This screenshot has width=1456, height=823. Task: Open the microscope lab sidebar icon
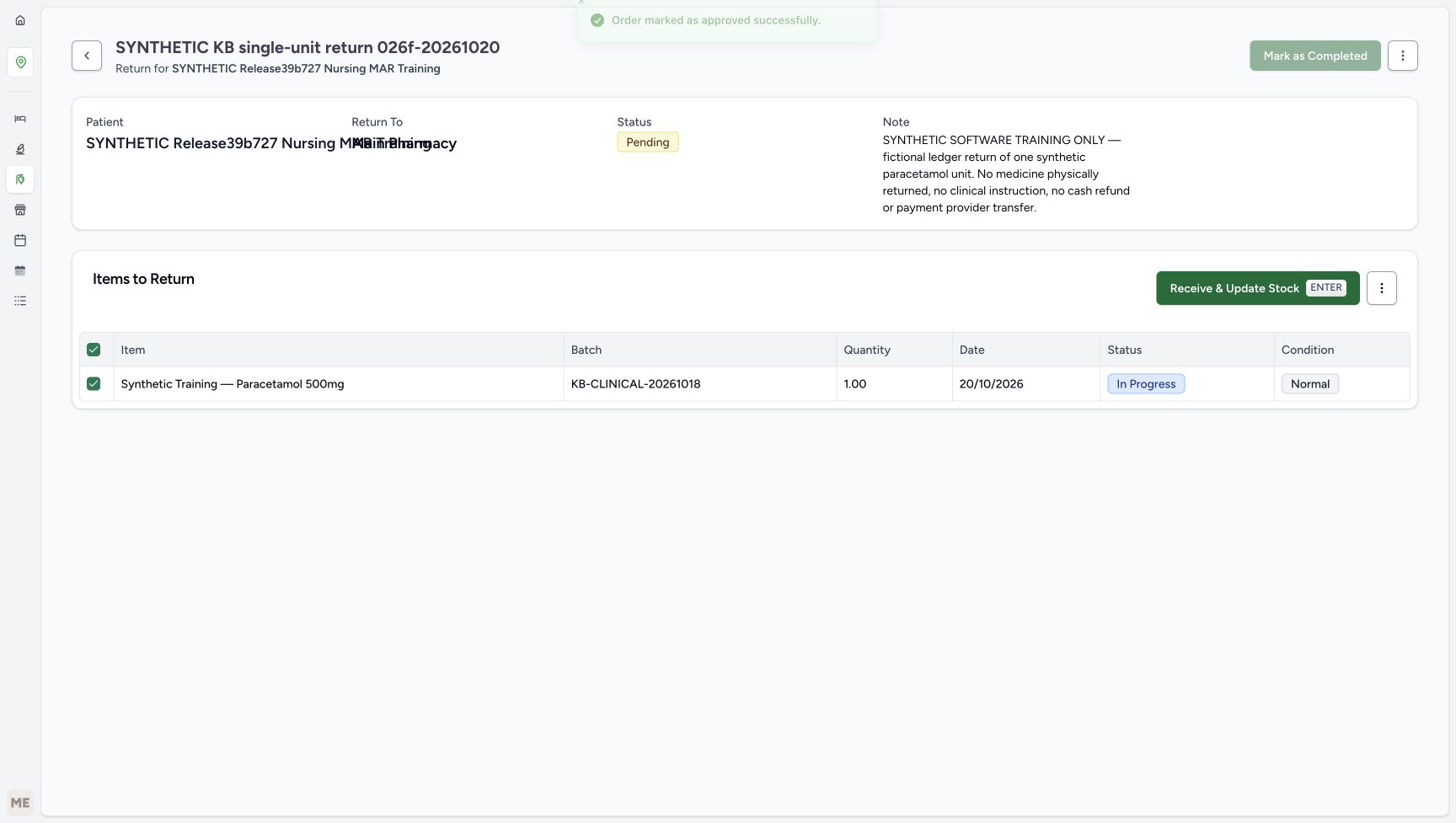coord(20,149)
